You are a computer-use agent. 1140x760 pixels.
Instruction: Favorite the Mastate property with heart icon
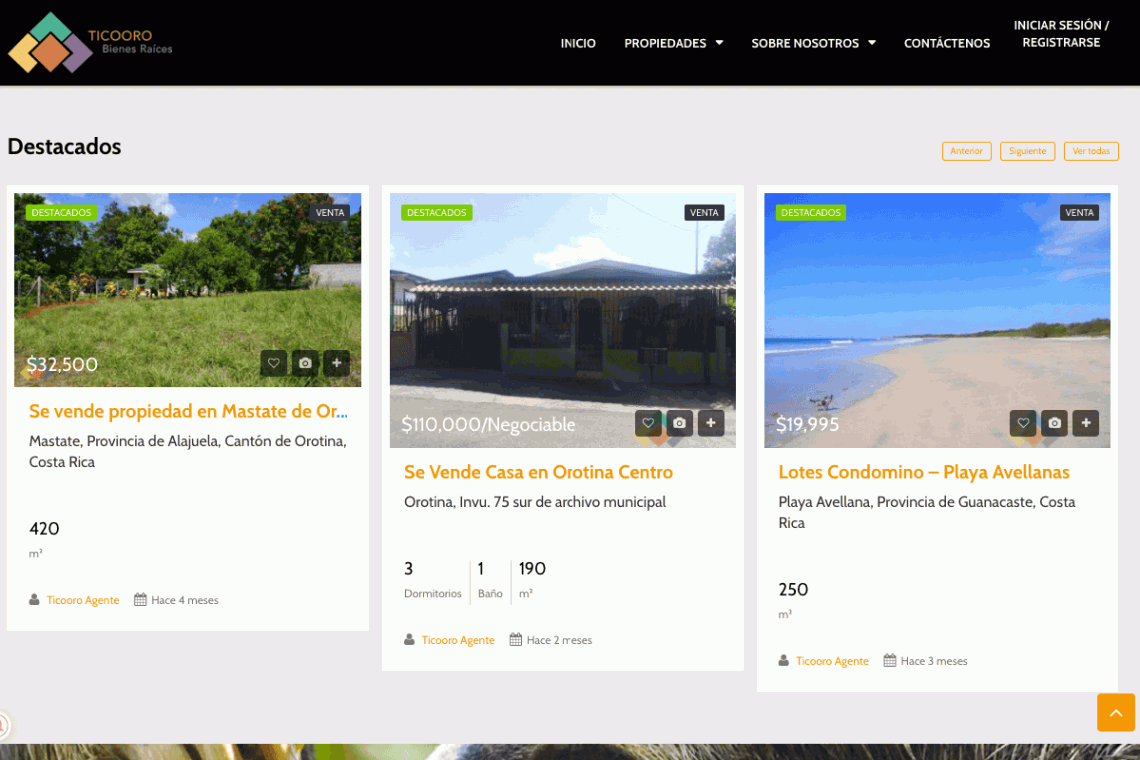point(274,363)
